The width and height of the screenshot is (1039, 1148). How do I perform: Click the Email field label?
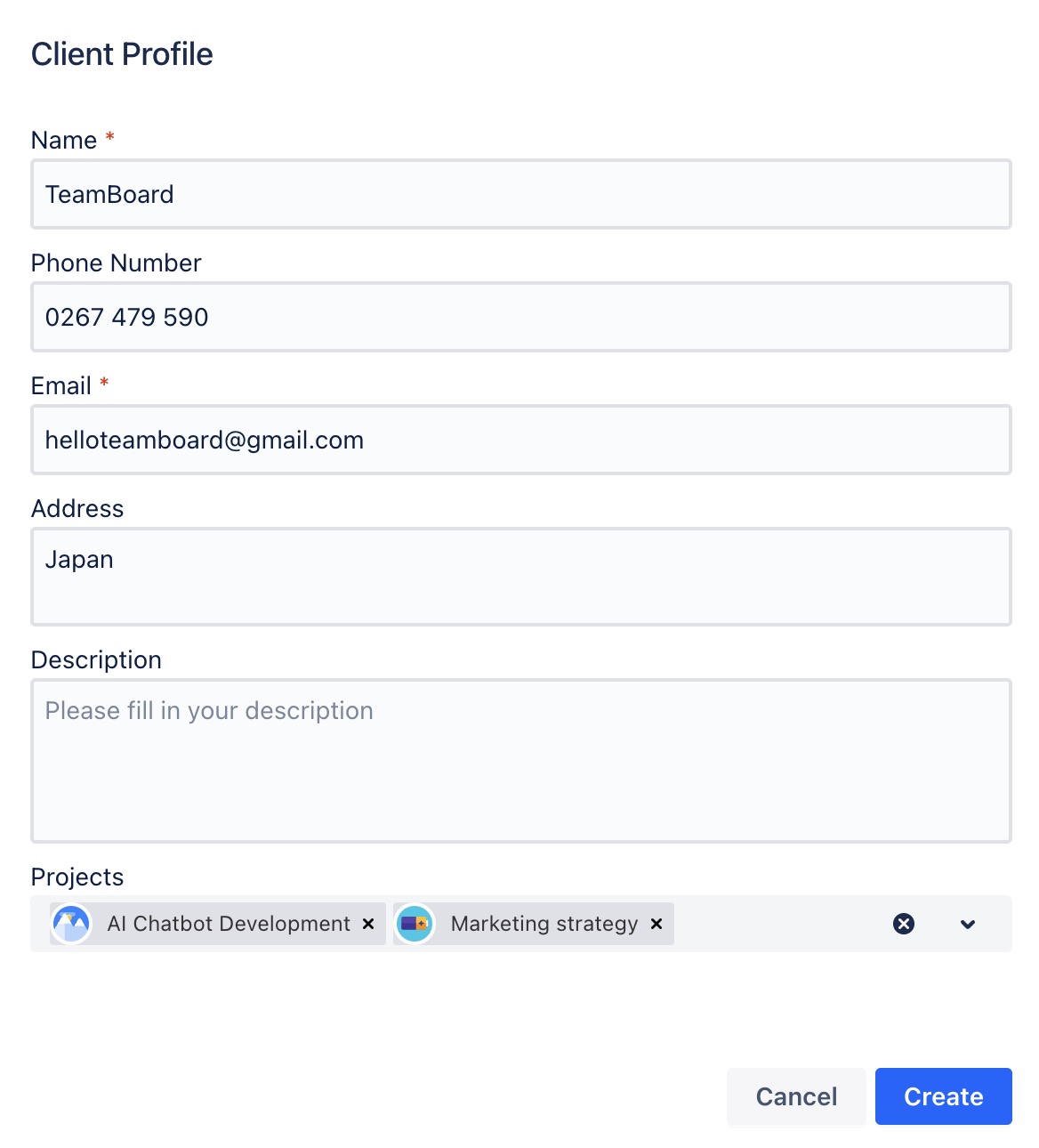coord(61,386)
